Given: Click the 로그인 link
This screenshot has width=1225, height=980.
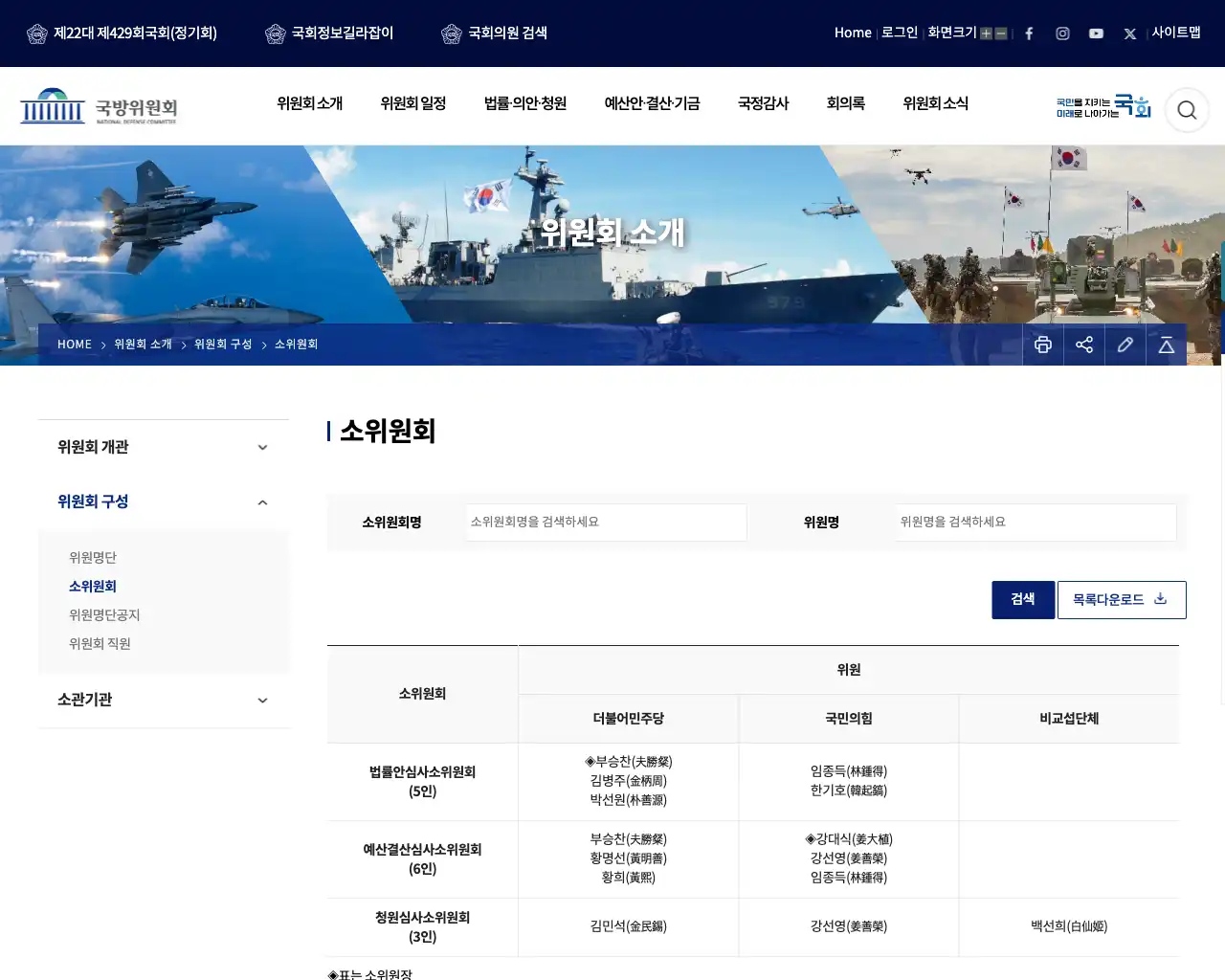Looking at the screenshot, I should 900,33.
